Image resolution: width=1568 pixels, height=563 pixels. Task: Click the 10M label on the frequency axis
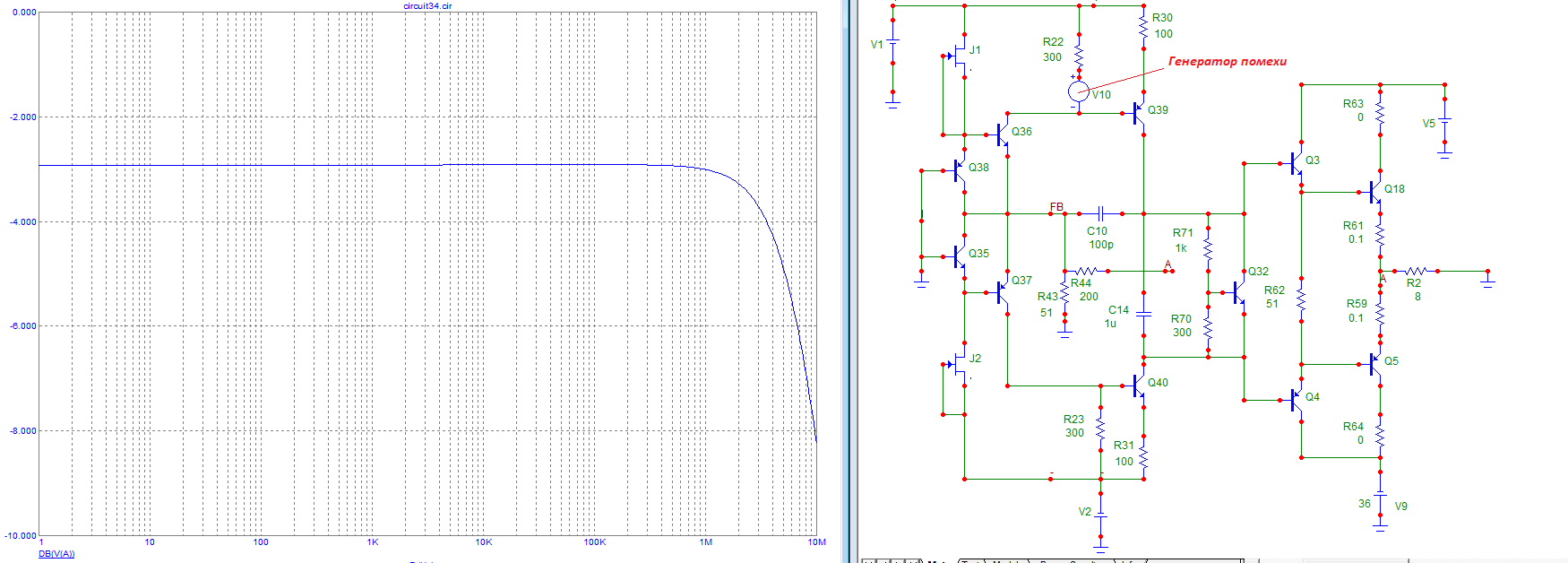817,542
